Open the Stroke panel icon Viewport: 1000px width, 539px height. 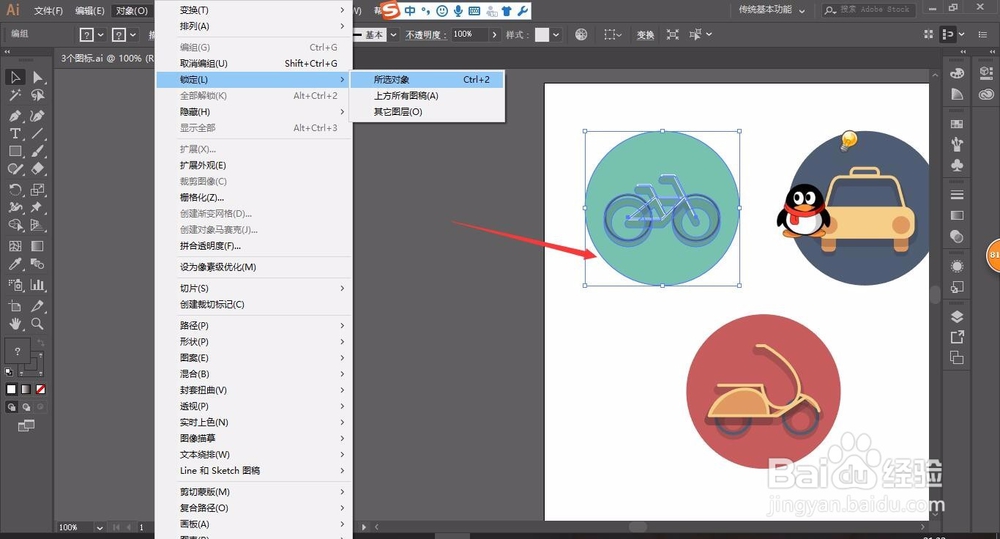957,195
